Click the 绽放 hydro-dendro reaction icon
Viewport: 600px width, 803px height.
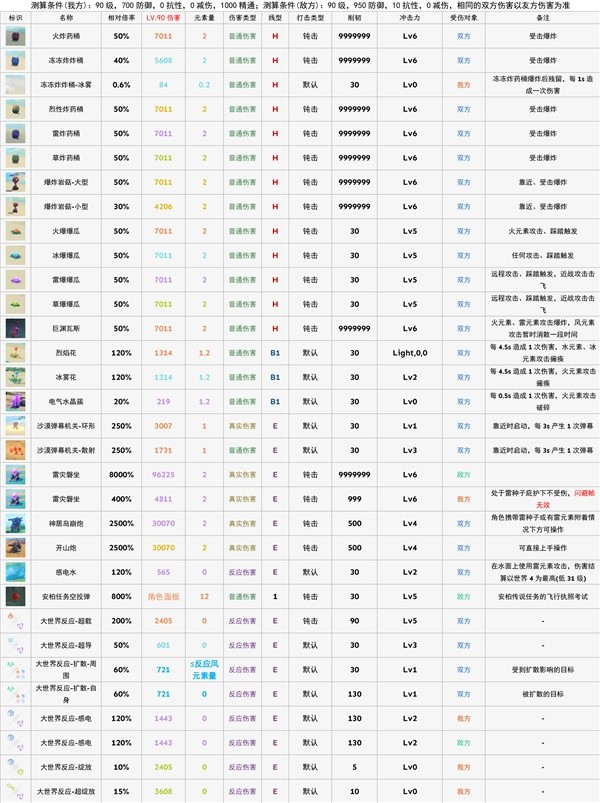pos(15,767)
